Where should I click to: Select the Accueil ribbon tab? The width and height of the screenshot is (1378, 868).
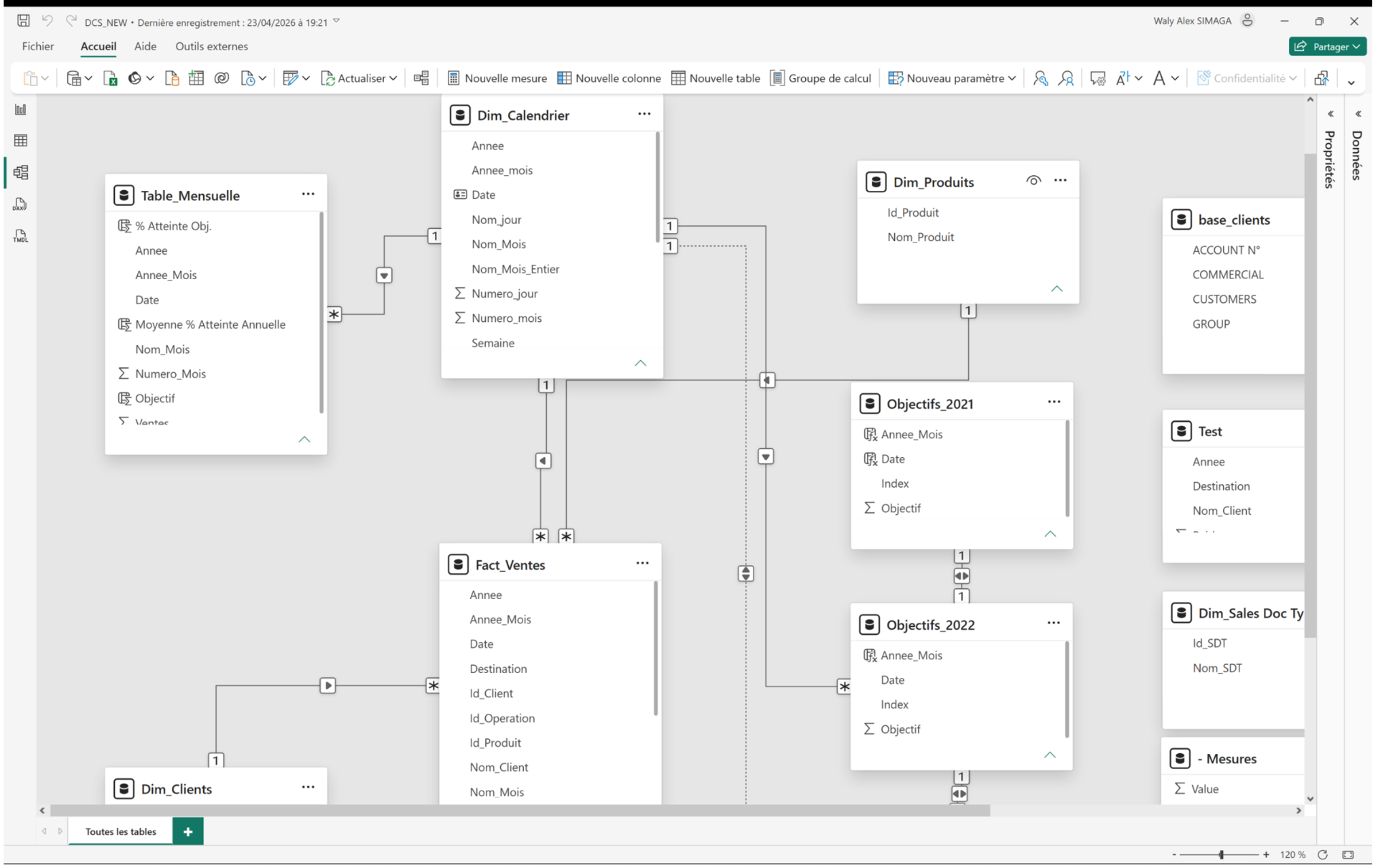pyautogui.click(x=98, y=47)
